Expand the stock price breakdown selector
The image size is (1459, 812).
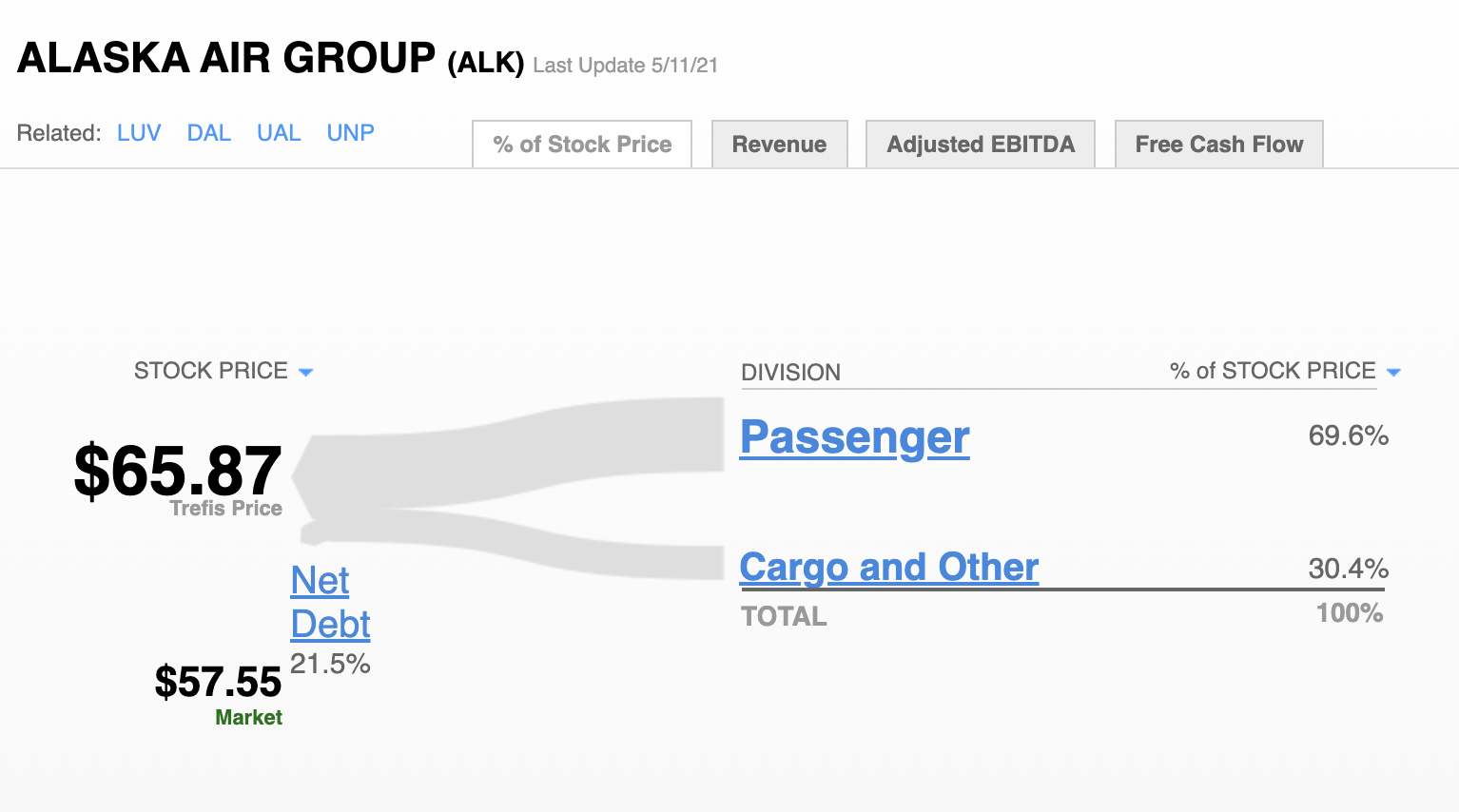tap(306, 372)
